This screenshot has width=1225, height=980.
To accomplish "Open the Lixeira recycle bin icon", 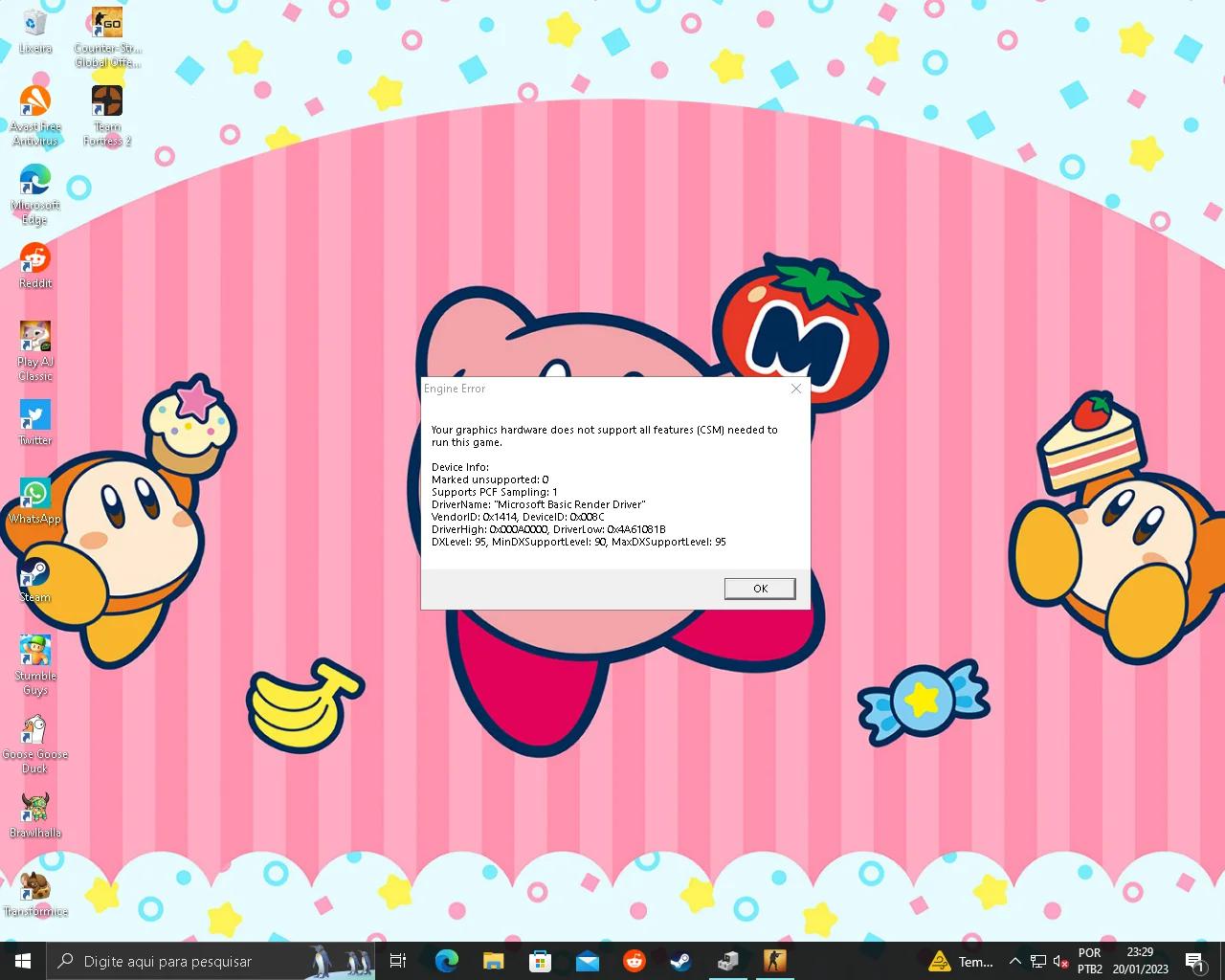I will click(x=35, y=32).
